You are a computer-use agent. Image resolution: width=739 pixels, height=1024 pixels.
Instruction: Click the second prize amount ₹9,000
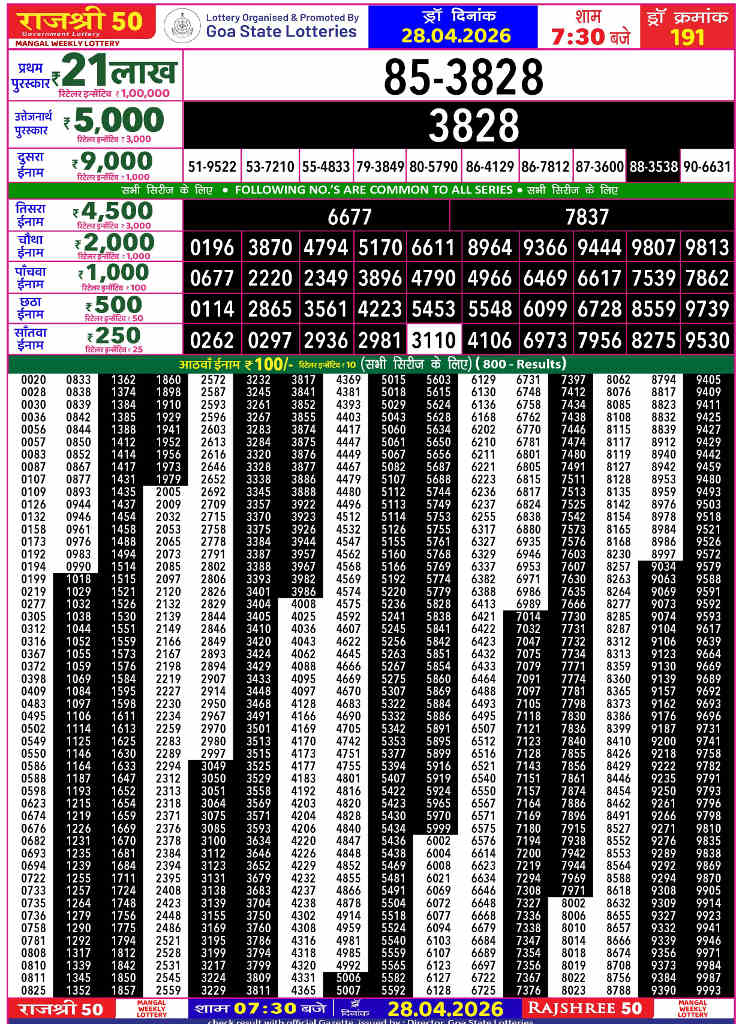click(112, 161)
